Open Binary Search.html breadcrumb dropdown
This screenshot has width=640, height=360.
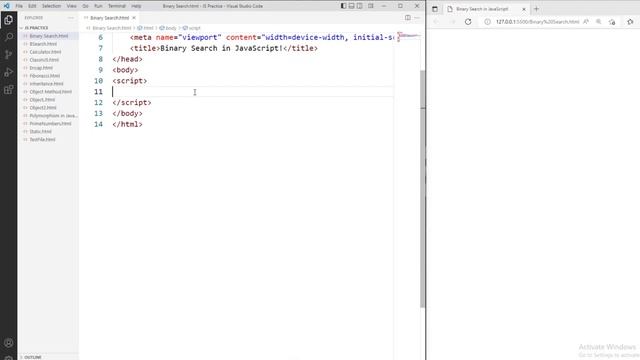pyautogui.click(x=109, y=28)
